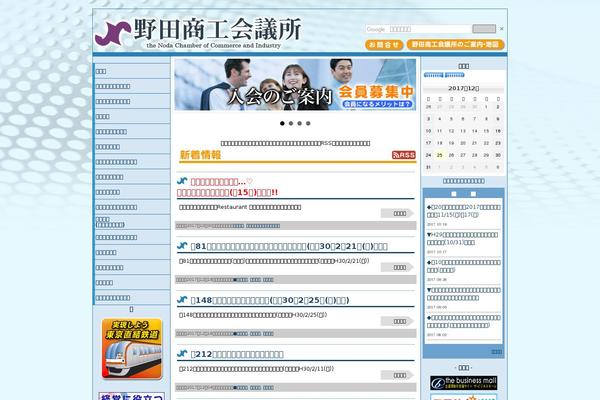The height and width of the screenshot is (400, 600).
Task: Select date 23 in the December calendar
Action: (x=498, y=143)
